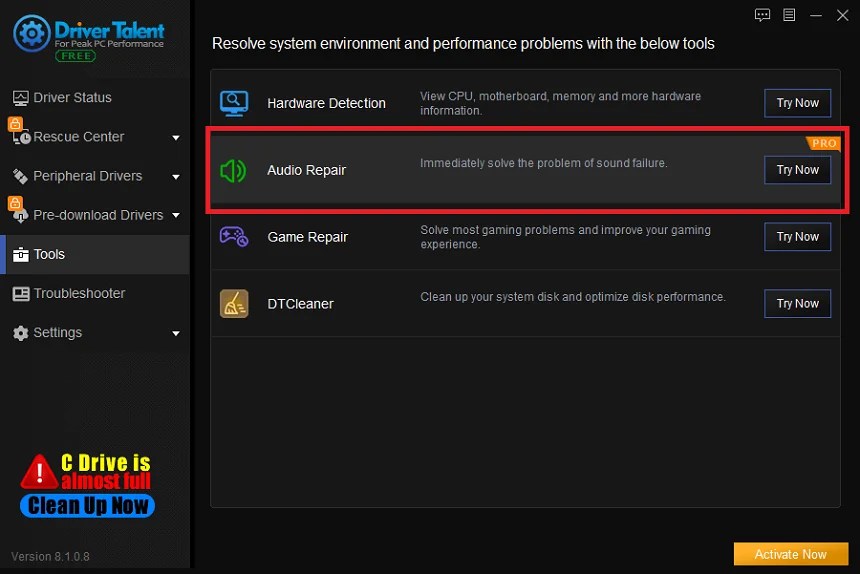Click 'View CPU, motherboard, memory' description
Image resolution: width=860 pixels, height=574 pixels.
click(561, 103)
